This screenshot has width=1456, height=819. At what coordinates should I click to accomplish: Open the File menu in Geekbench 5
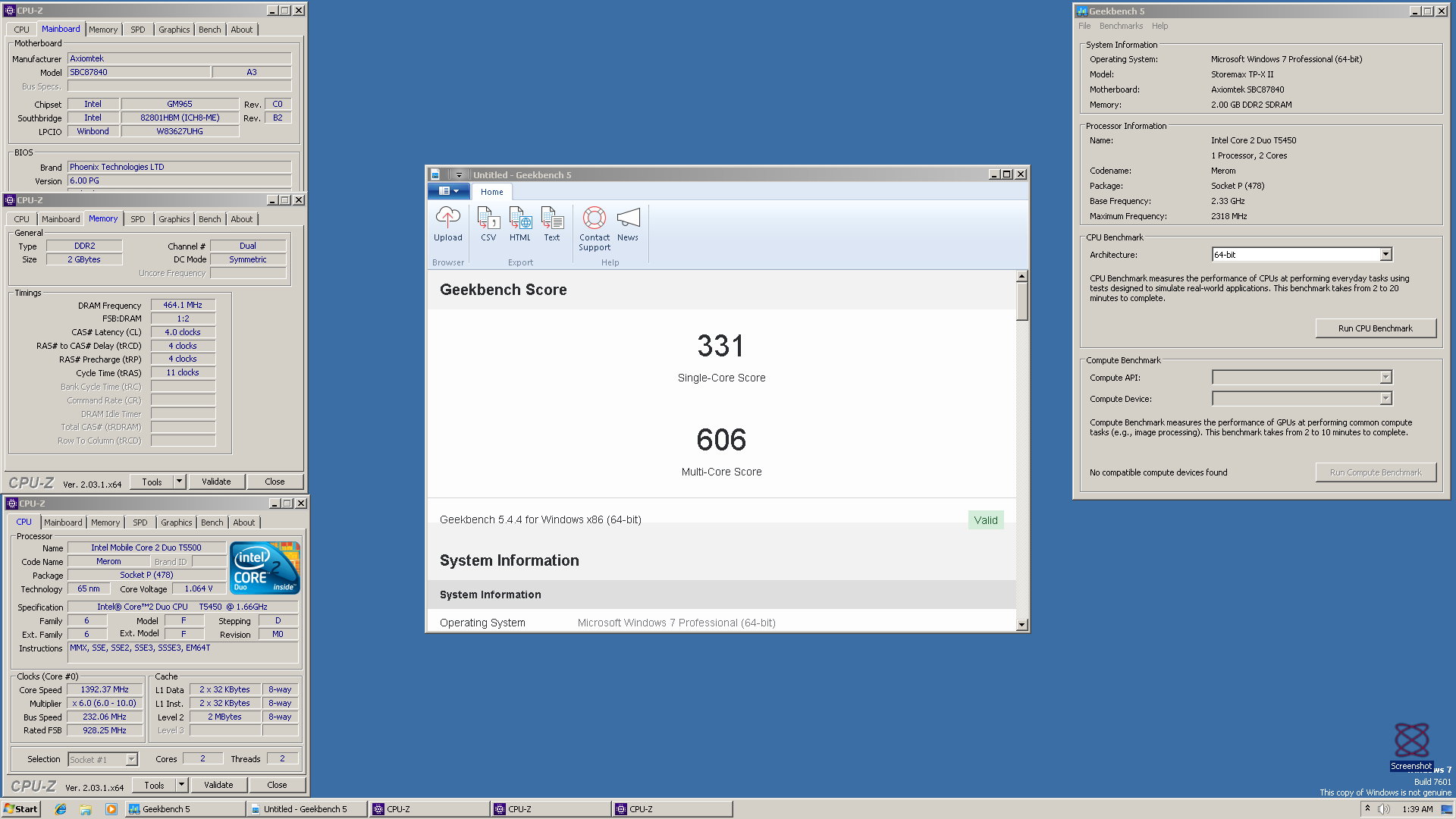[x=1084, y=26]
